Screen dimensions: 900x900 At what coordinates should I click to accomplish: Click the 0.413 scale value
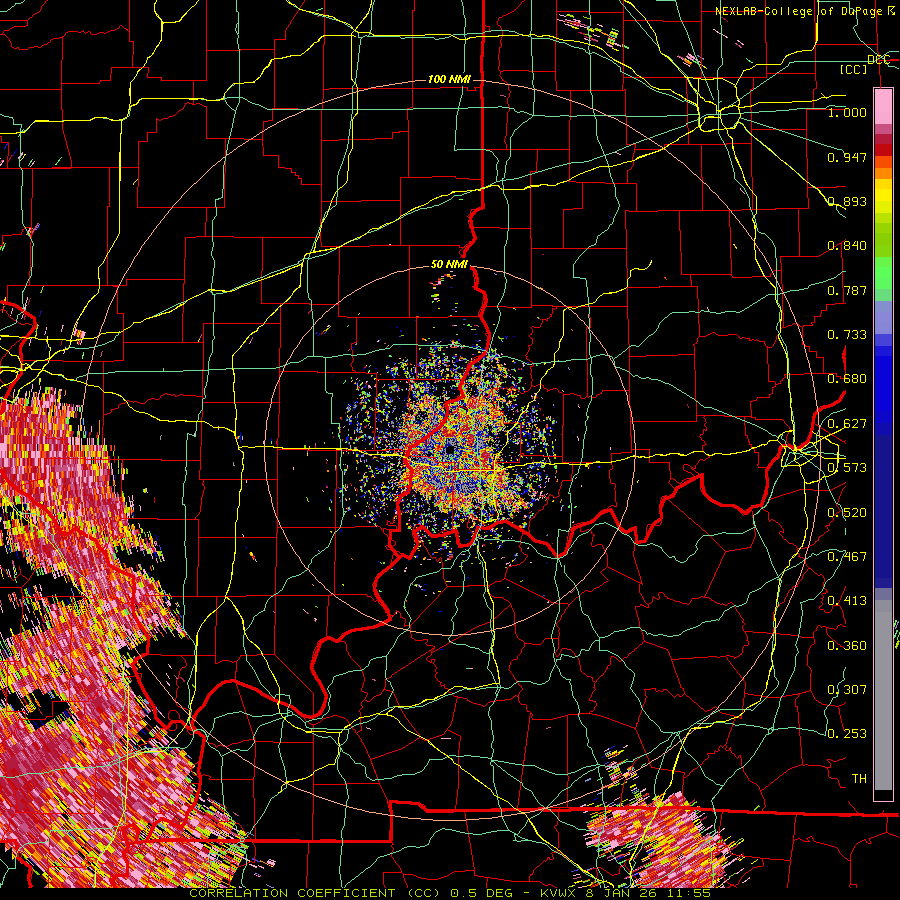pyautogui.click(x=847, y=601)
